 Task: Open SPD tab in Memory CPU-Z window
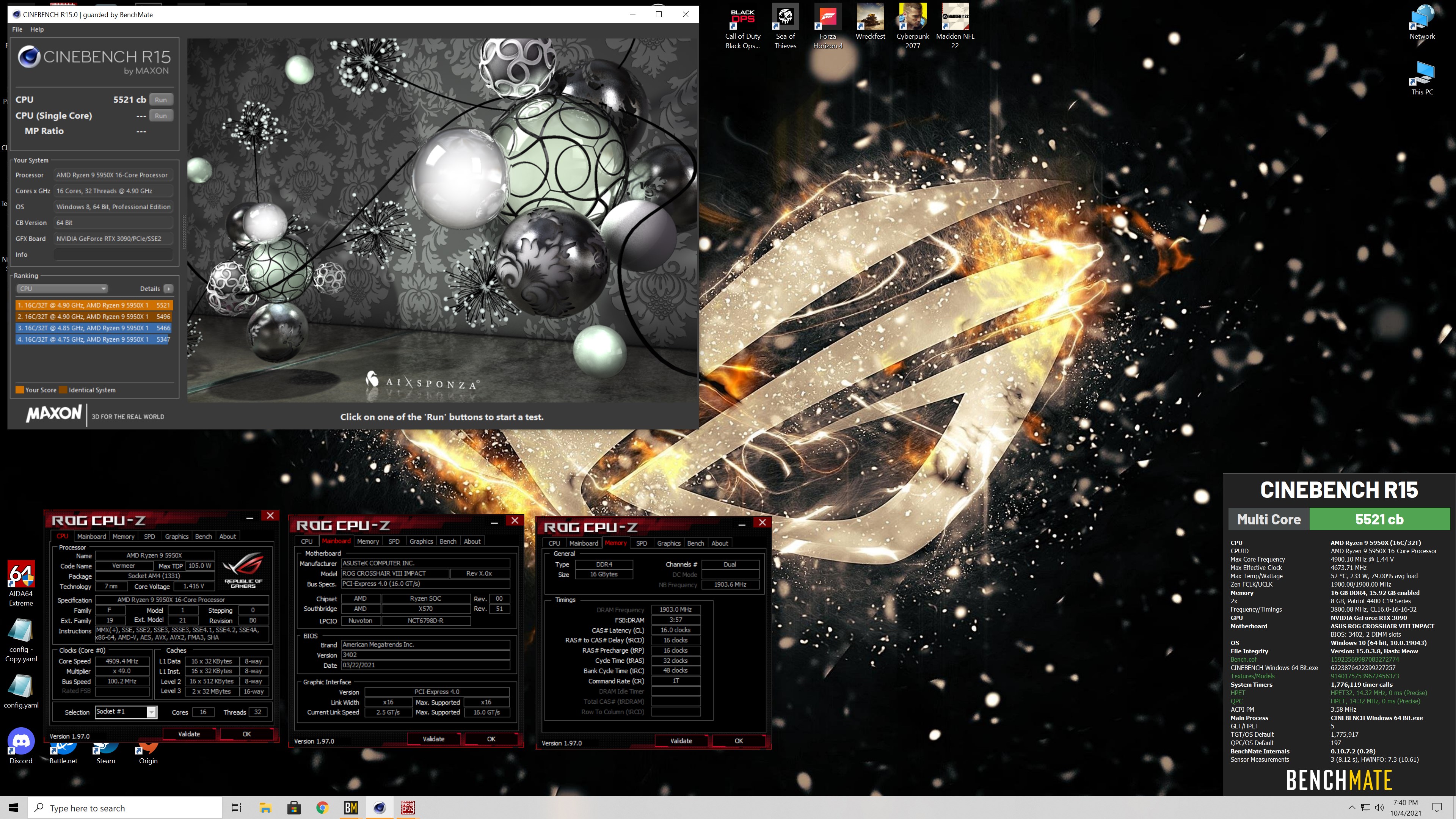(x=642, y=543)
